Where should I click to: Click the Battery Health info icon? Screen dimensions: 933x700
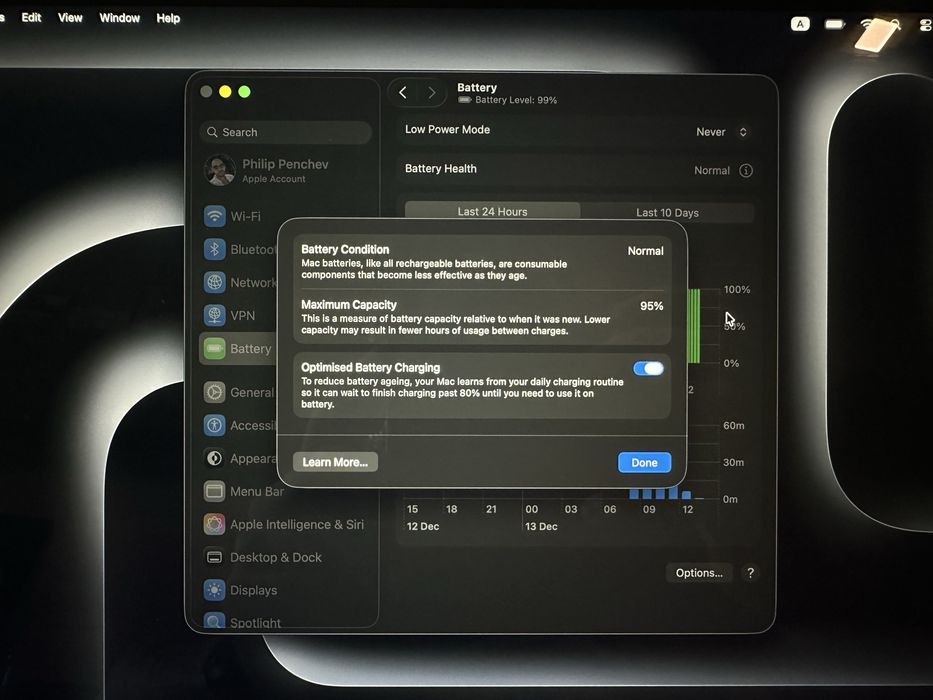click(x=746, y=171)
